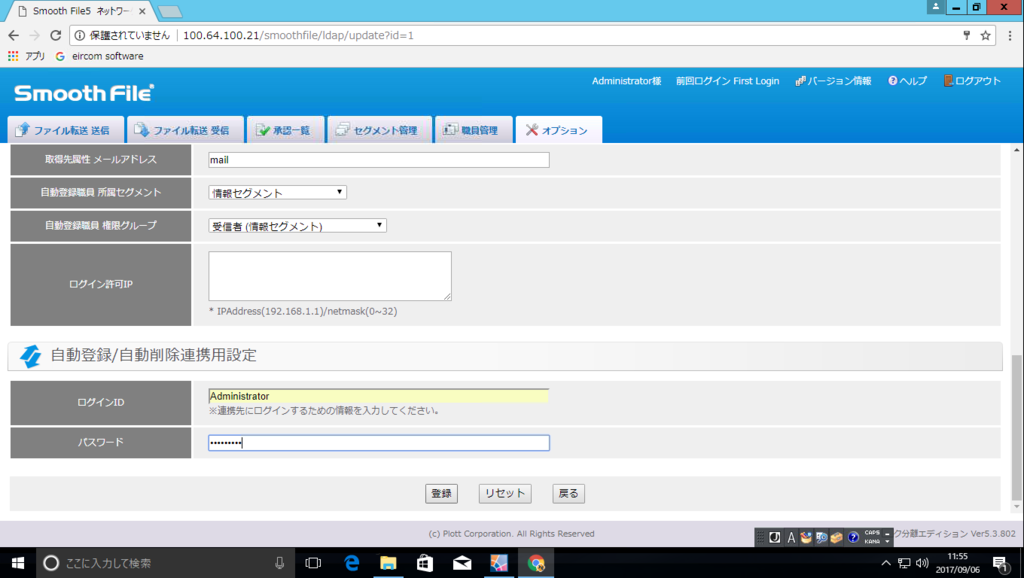Select the オプション tab
The image size is (1024, 578).
point(558,129)
